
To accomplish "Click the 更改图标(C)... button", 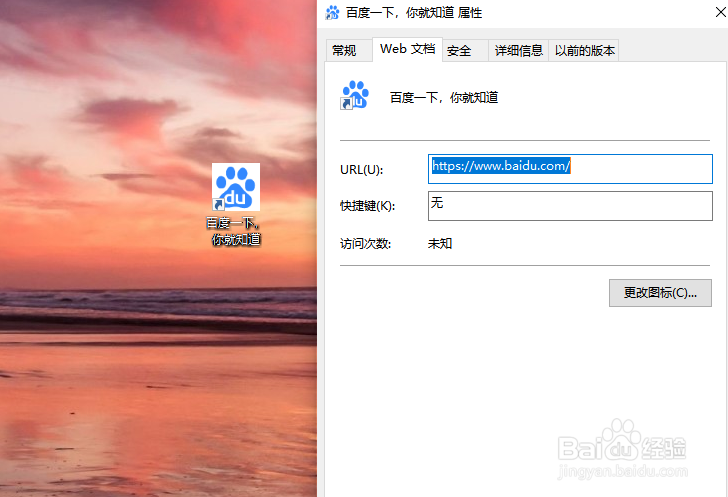I will (x=660, y=293).
